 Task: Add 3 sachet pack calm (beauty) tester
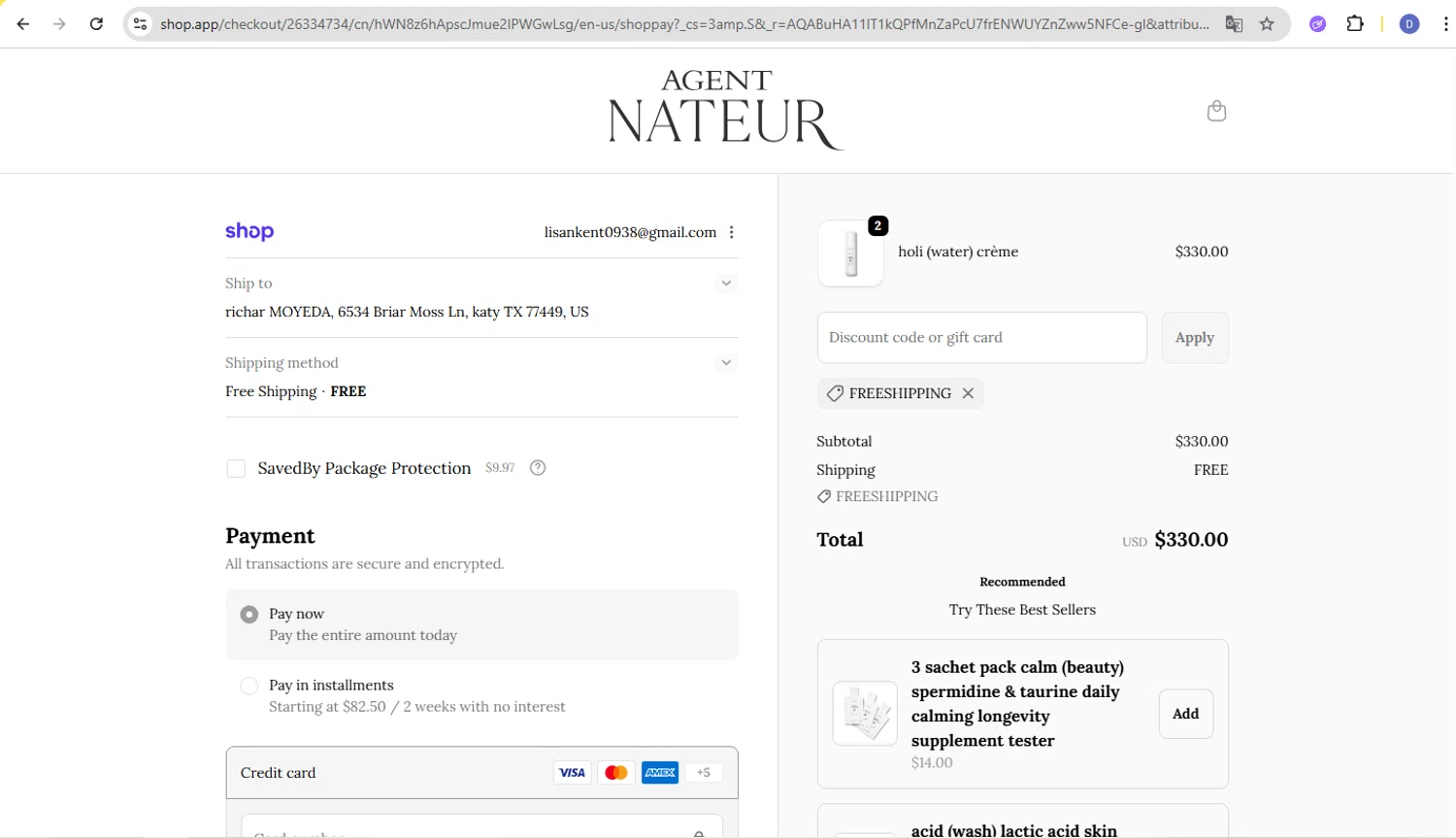[x=1186, y=714]
